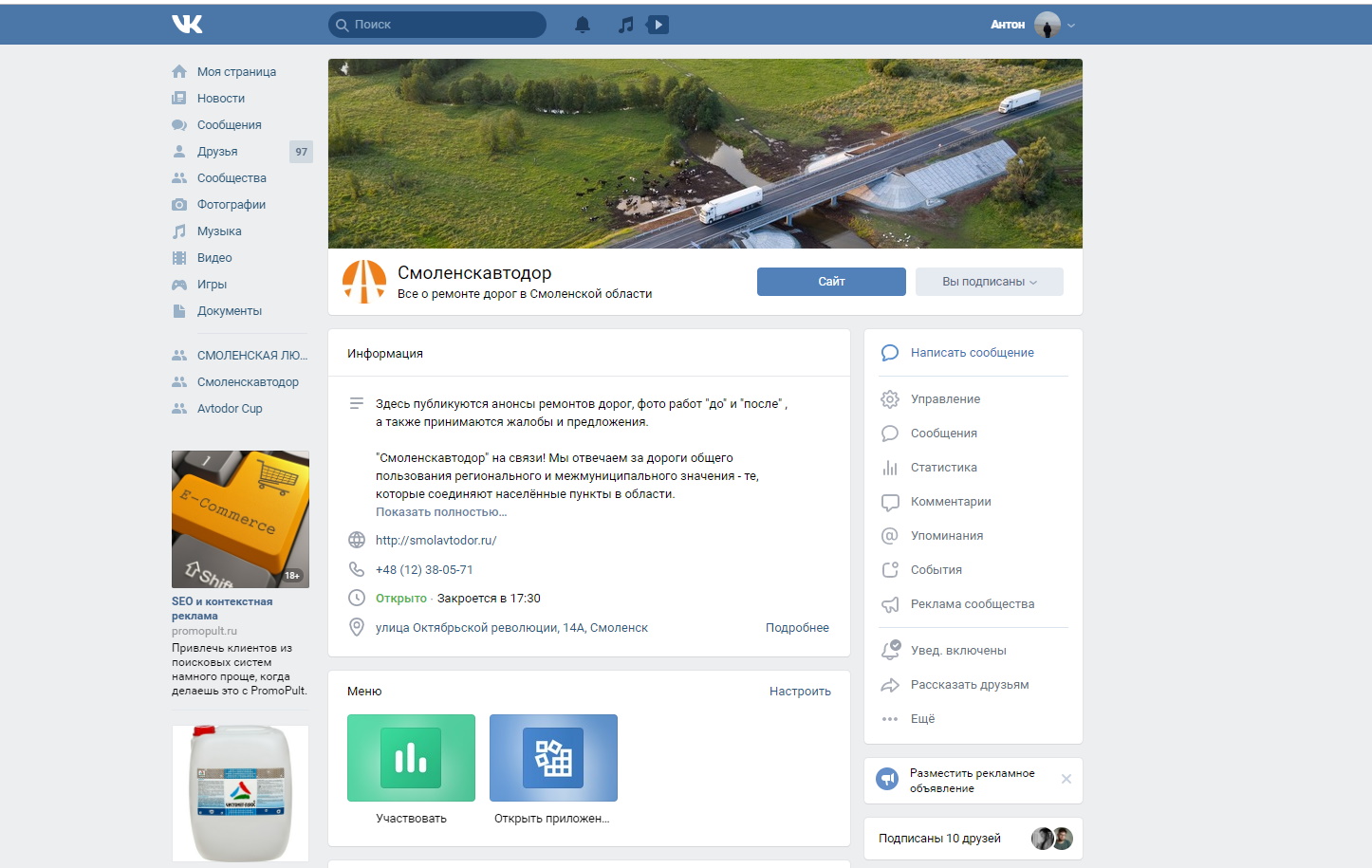The width and height of the screenshot is (1372, 868).
Task: Open address улица Октябрьской революции, 14А
Action: point(511,628)
